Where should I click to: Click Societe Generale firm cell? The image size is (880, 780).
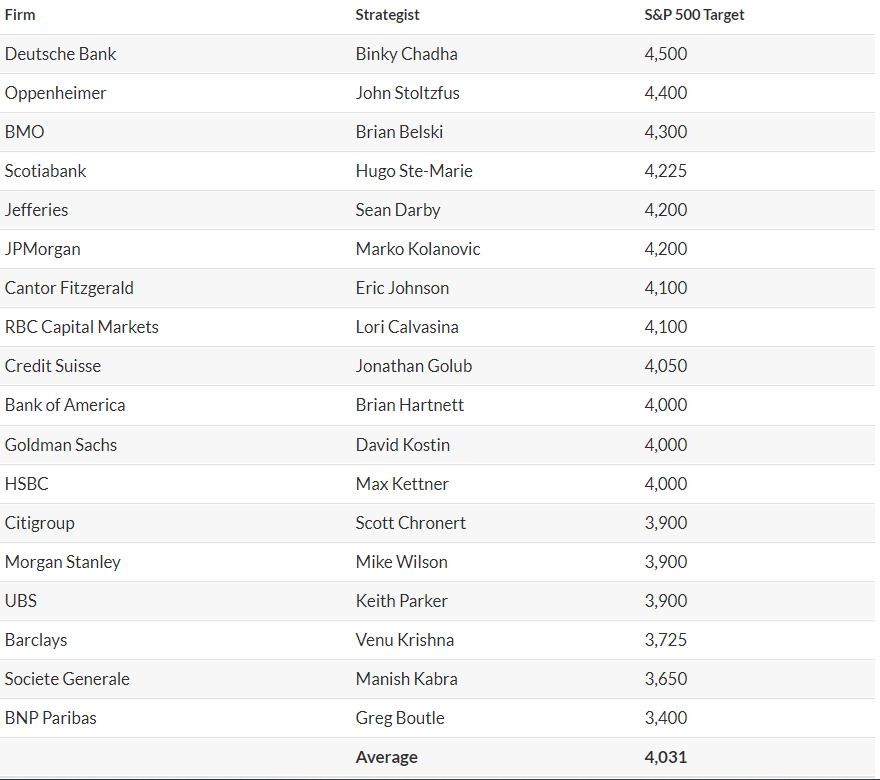click(x=67, y=679)
